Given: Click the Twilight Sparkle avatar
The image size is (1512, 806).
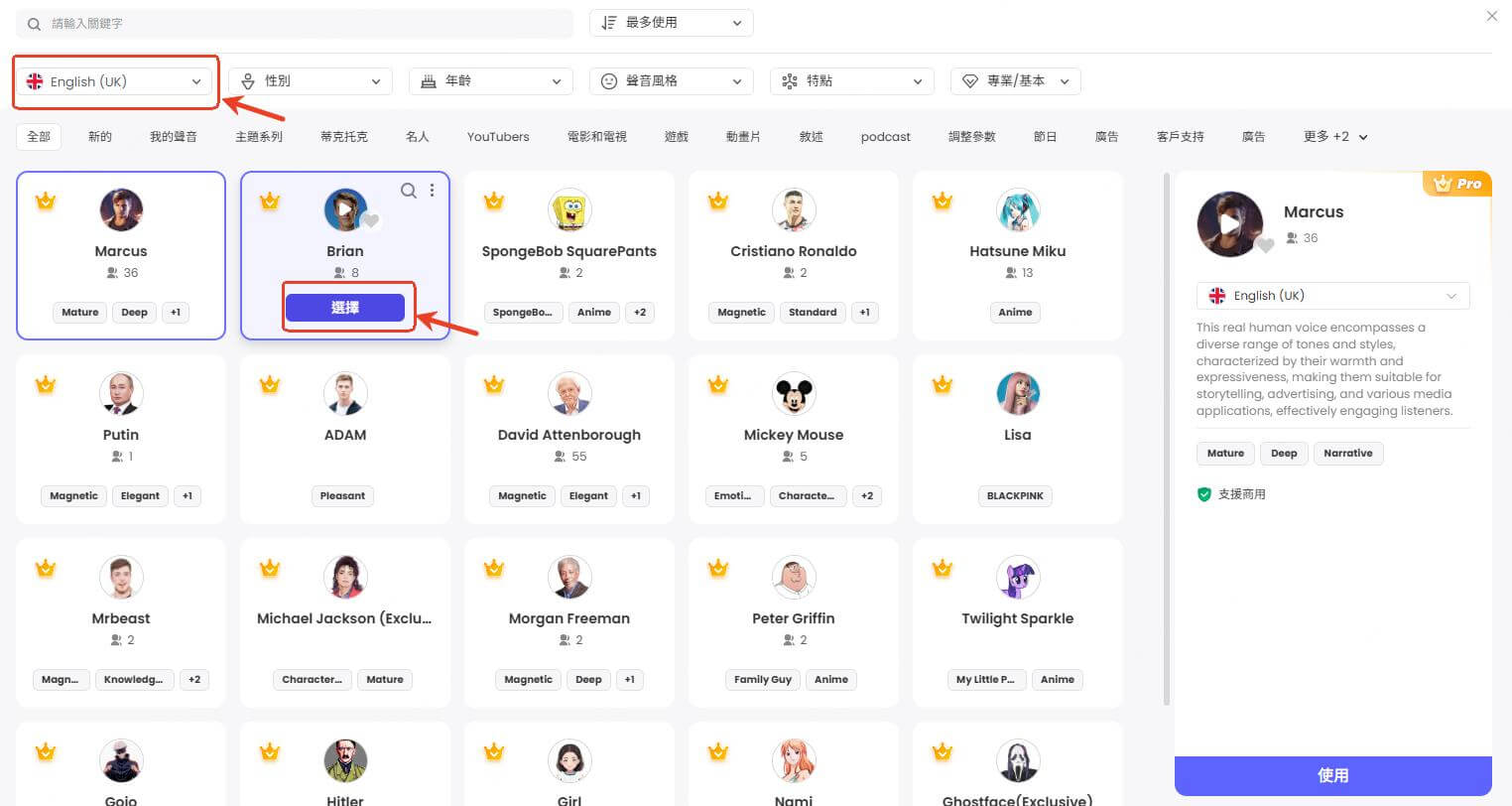Looking at the screenshot, I should [x=1018, y=578].
